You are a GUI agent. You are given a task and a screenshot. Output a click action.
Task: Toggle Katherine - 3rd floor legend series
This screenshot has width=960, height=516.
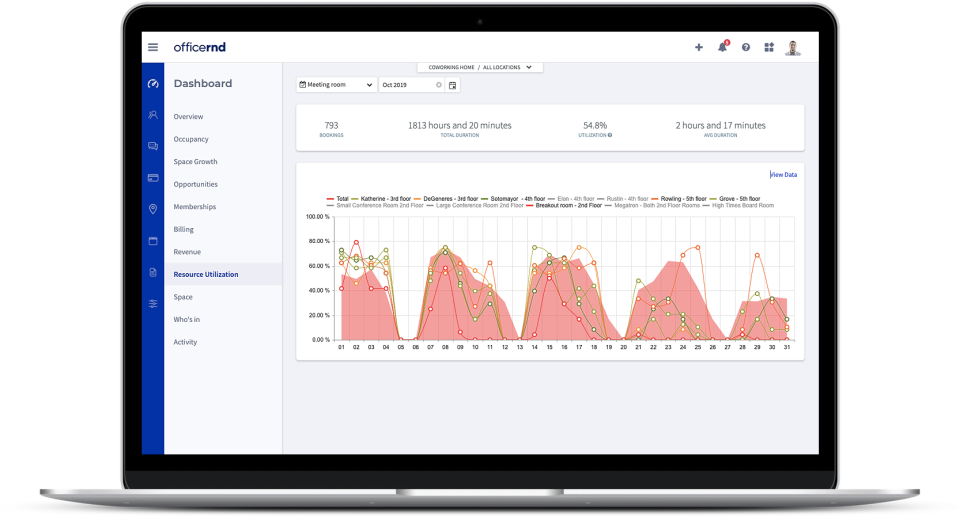click(381, 199)
